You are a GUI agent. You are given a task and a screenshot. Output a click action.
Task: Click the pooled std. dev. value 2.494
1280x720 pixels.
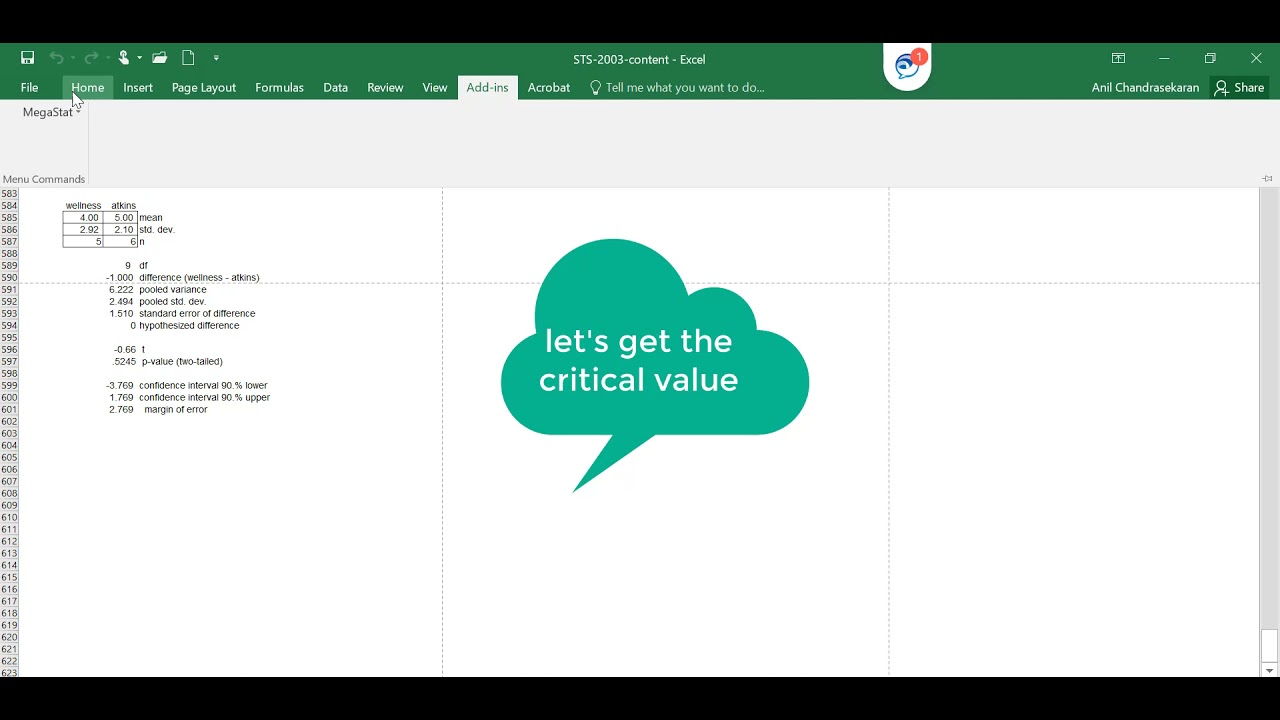point(121,301)
